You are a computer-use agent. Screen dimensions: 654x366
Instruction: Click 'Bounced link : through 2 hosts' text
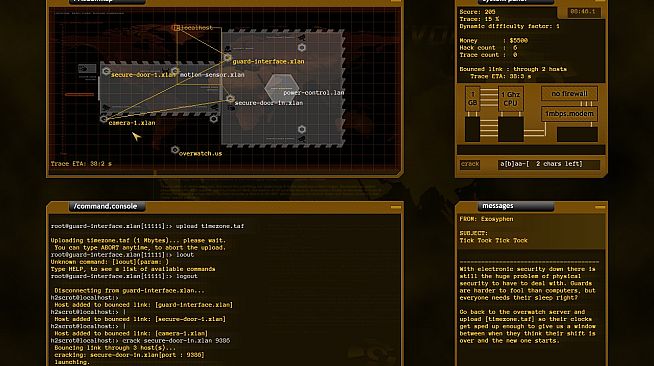(513, 69)
